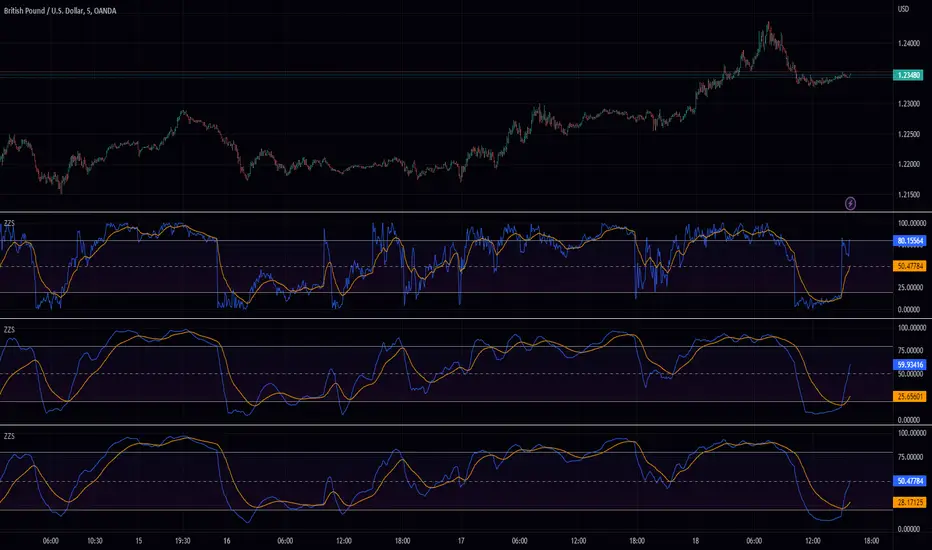This screenshot has width=932, height=550.
Task: Click the 19:30 time axis label
Action: click(182, 541)
